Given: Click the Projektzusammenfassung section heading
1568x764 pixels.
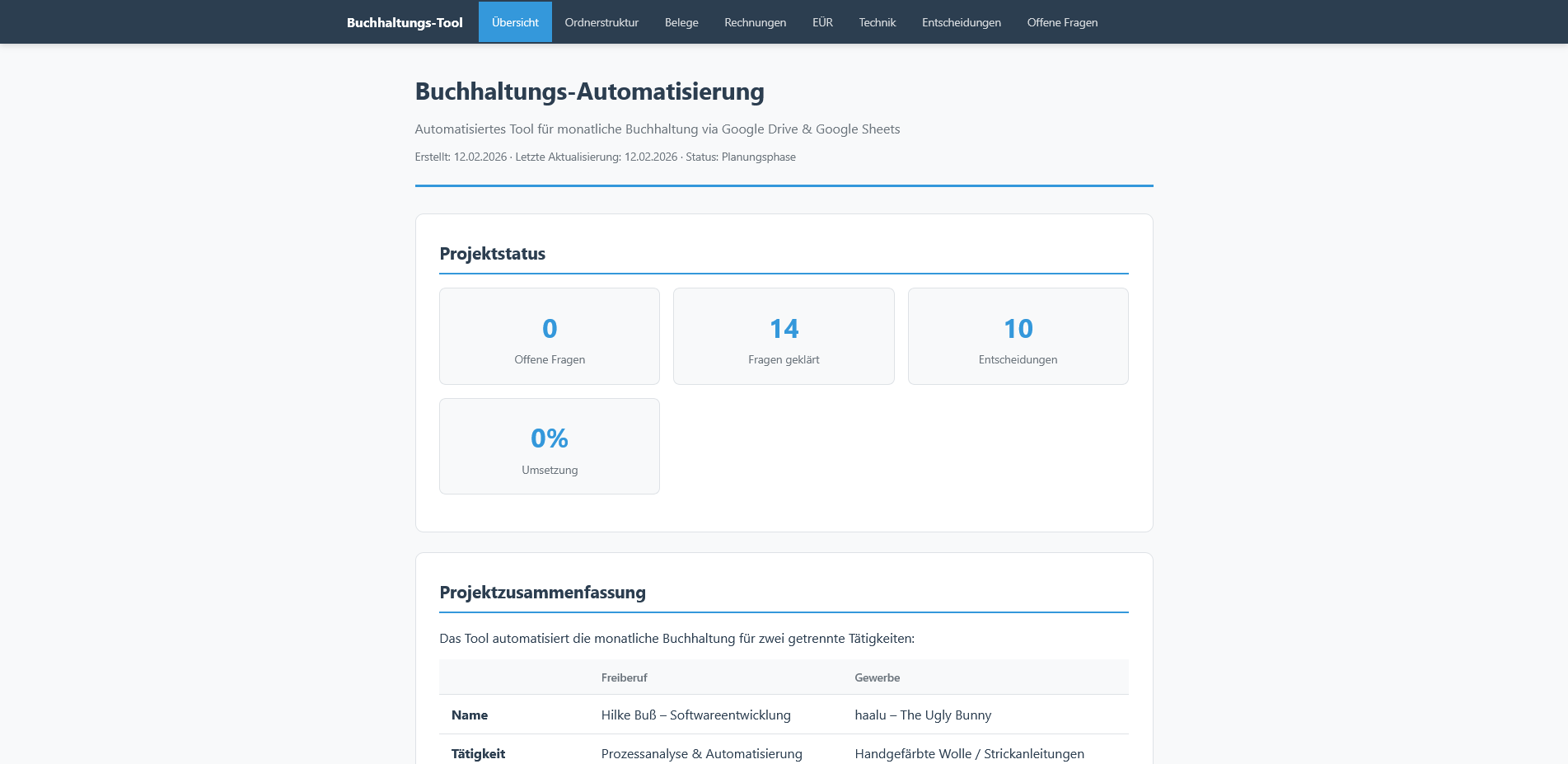Looking at the screenshot, I should [542, 593].
